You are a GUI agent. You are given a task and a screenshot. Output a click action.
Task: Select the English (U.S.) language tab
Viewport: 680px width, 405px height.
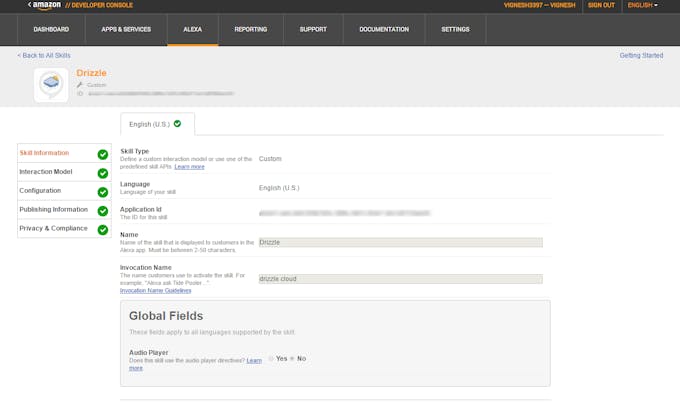pyautogui.click(x=157, y=124)
